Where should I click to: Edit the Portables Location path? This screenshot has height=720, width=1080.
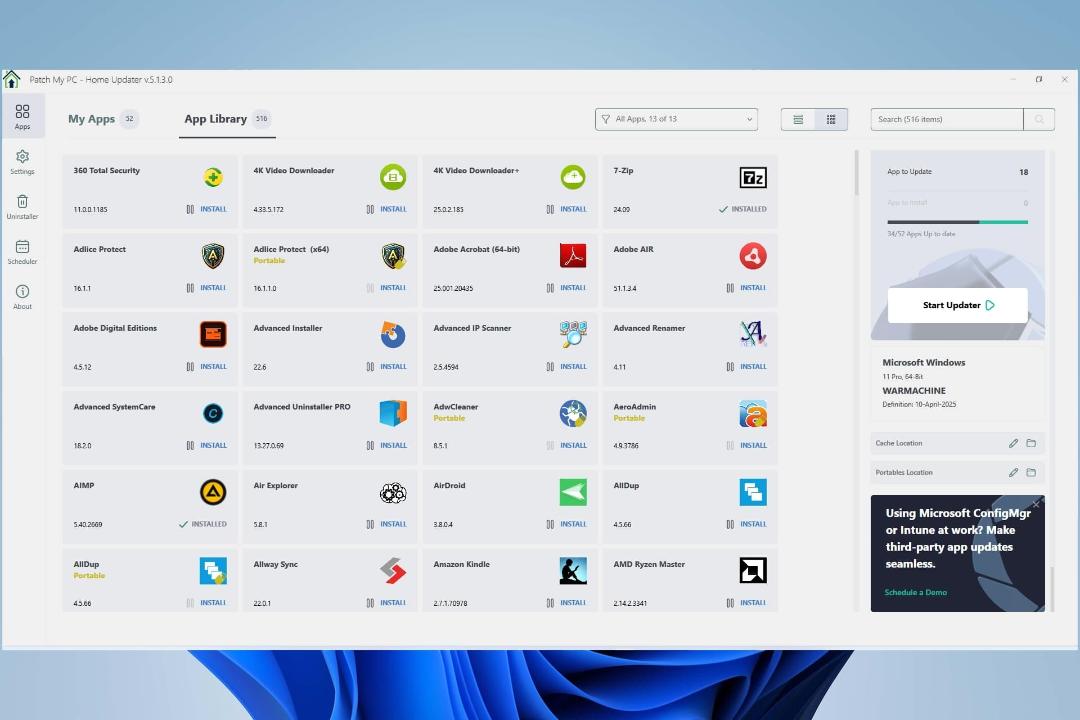1013,473
